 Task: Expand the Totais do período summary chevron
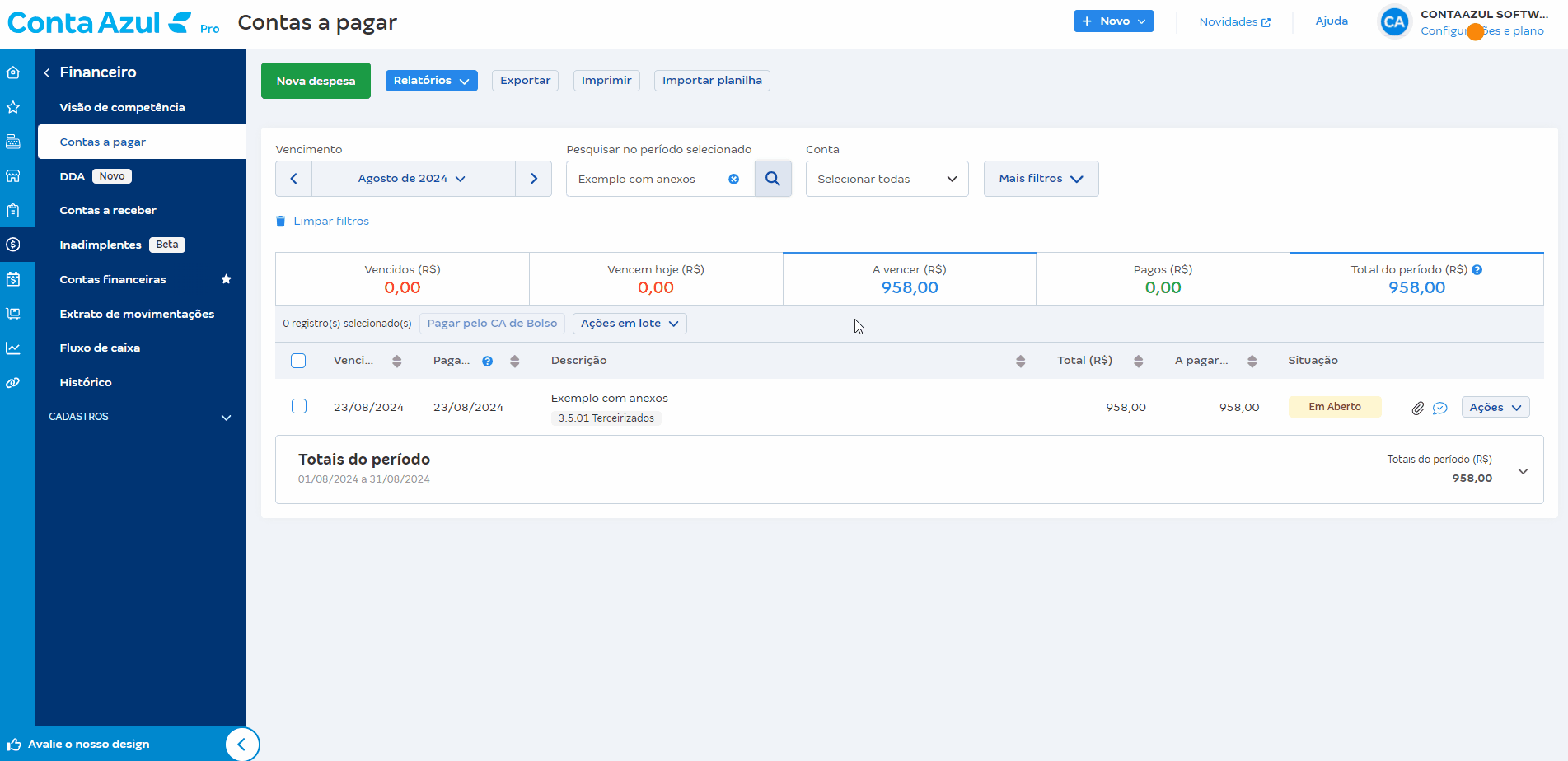coord(1523,470)
